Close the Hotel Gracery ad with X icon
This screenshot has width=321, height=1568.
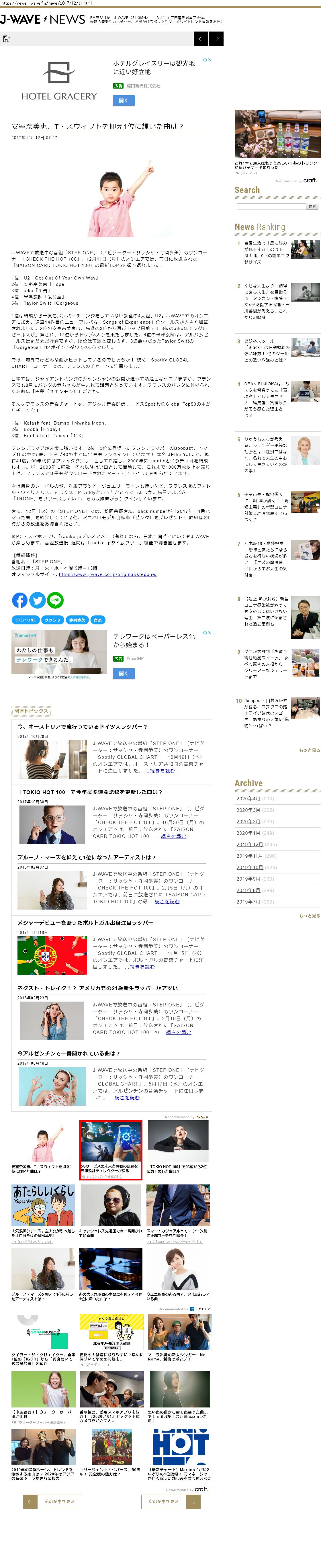point(210,60)
